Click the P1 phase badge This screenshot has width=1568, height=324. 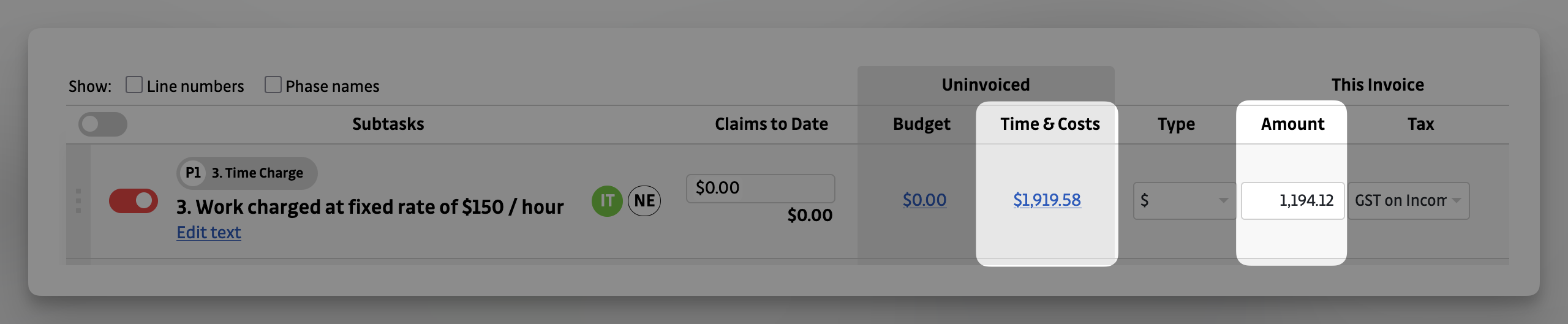point(193,173)
